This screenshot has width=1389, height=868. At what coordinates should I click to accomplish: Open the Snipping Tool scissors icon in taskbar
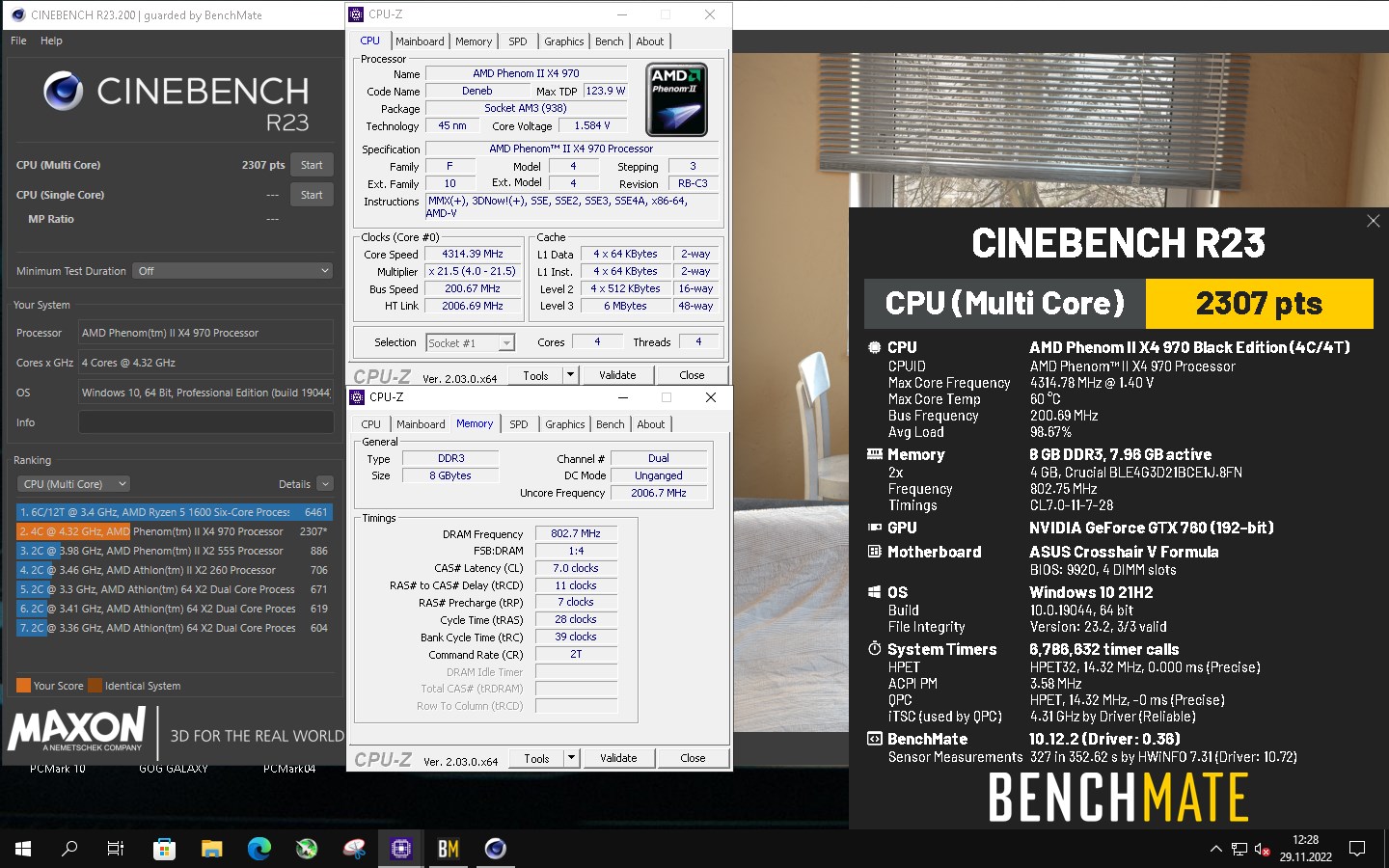click(x=354, y=849)
